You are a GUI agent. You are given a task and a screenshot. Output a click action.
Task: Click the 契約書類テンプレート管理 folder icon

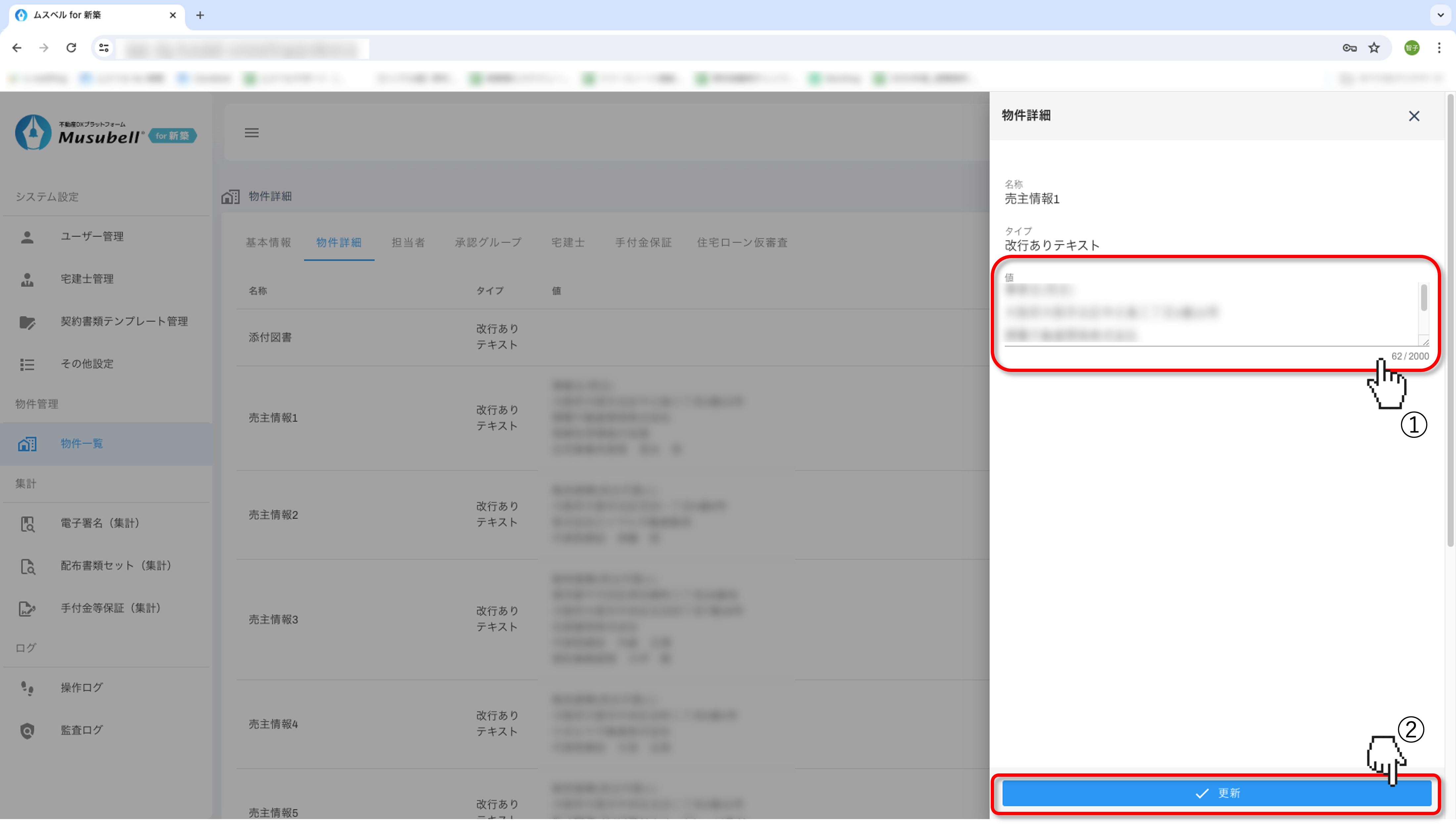(27, 322)
